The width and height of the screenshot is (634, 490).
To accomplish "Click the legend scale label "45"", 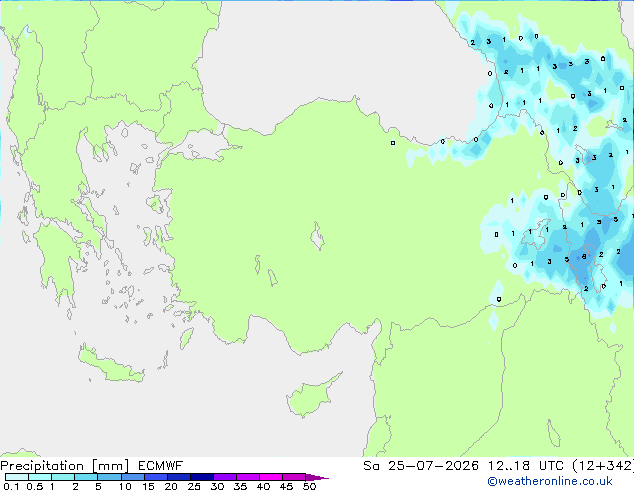I will (x=286, y=486).
